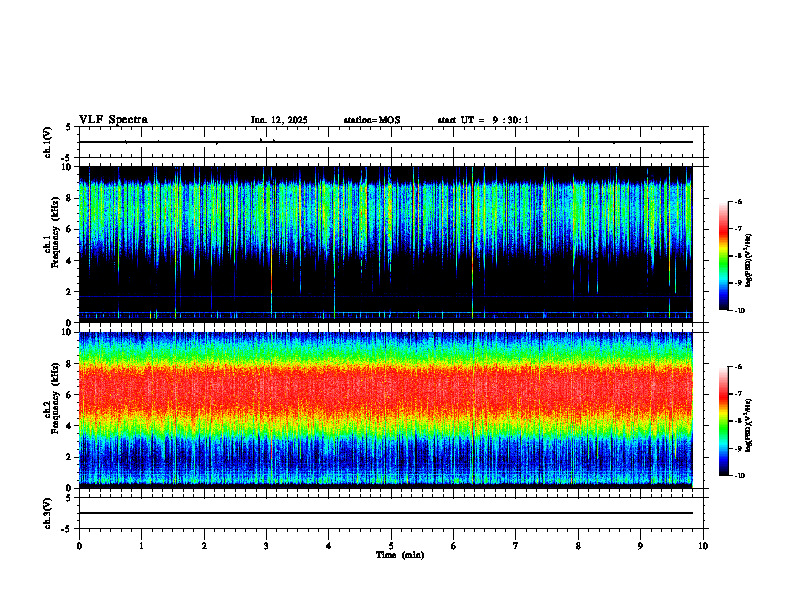Click the "8" kHz tick on ch.2 frequency axis

tap(70, 364)
